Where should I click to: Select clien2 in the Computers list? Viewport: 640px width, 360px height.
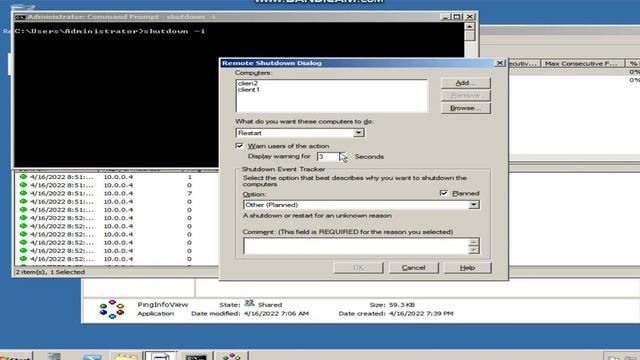coord(248,83)
